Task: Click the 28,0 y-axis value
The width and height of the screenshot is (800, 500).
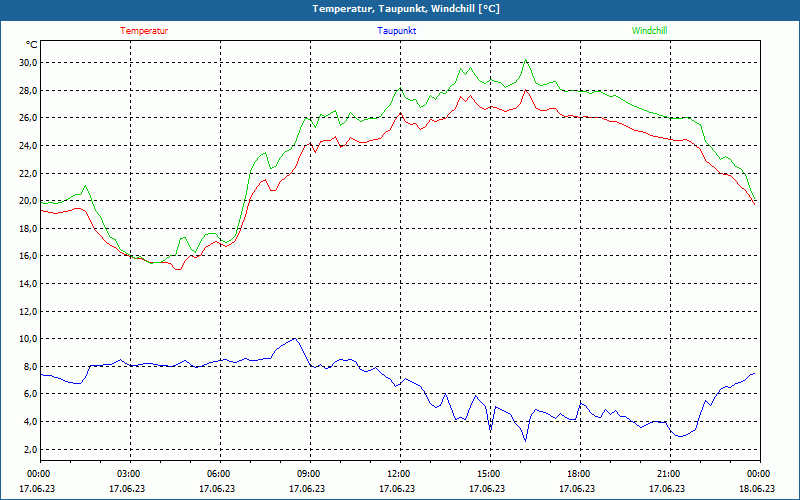Action: click(x=28, y=90)
